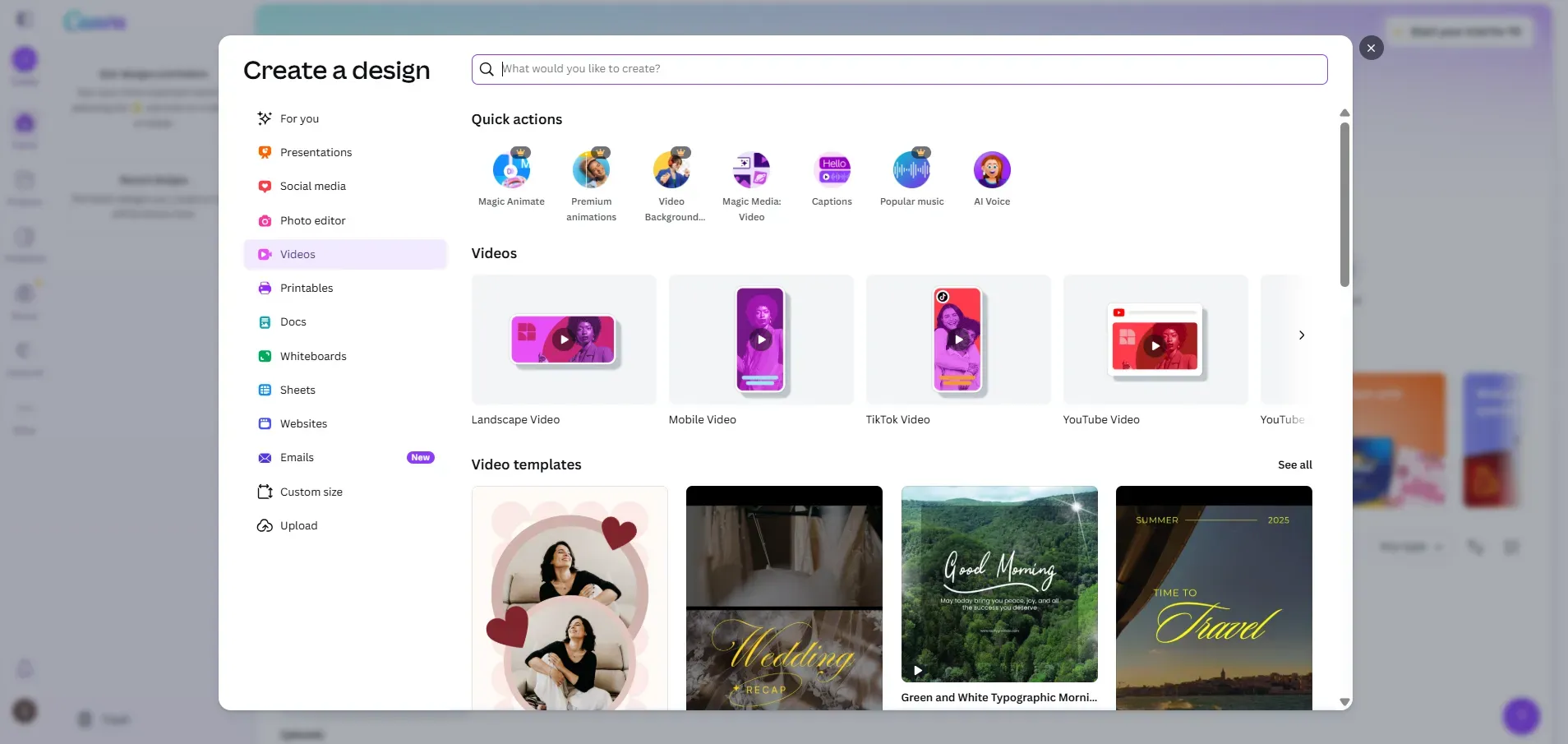Click the See all link for Video templates

coord(1295,464)
